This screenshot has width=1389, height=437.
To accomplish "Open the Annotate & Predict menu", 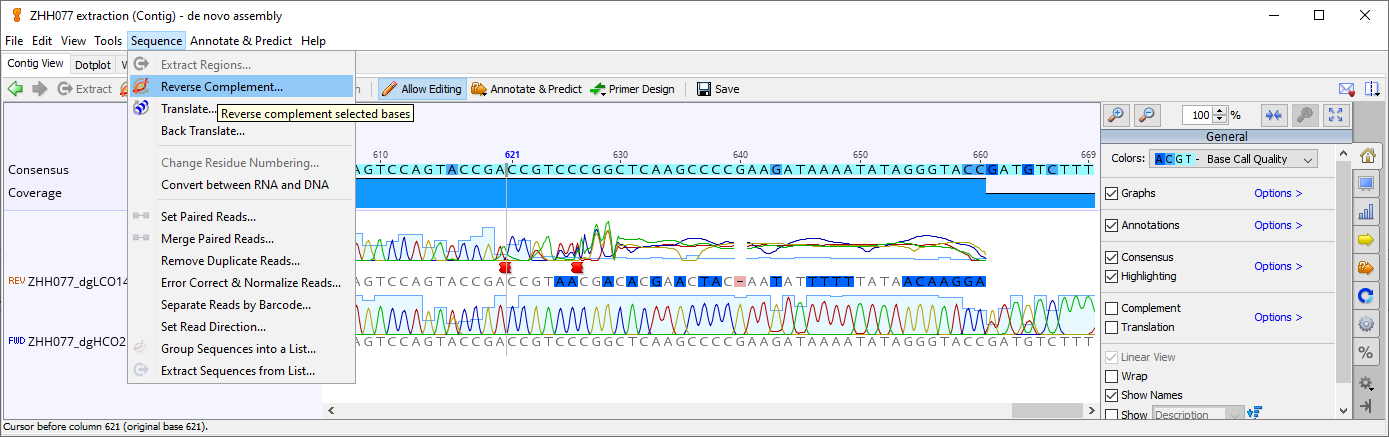I will pos(241,41).
